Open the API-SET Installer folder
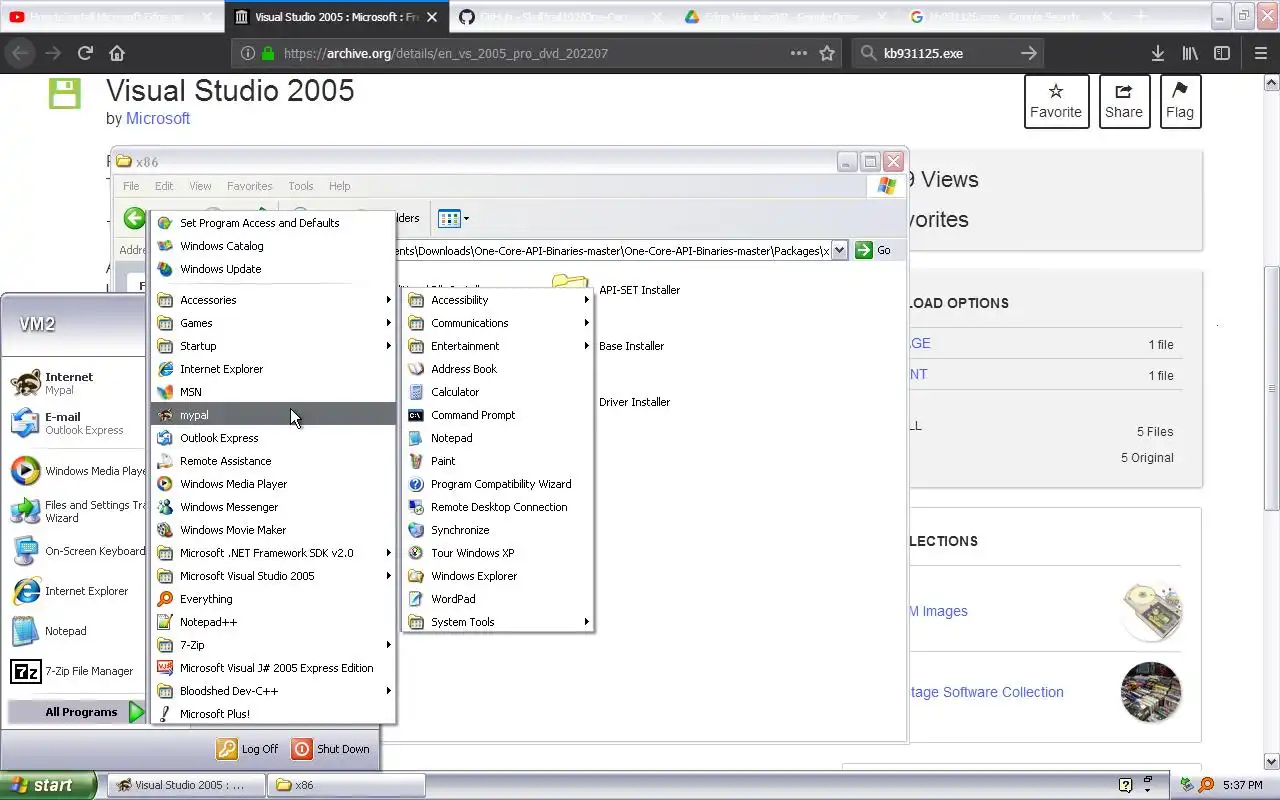The width and height of the screenshot is (1280, 800). point(616,290)
